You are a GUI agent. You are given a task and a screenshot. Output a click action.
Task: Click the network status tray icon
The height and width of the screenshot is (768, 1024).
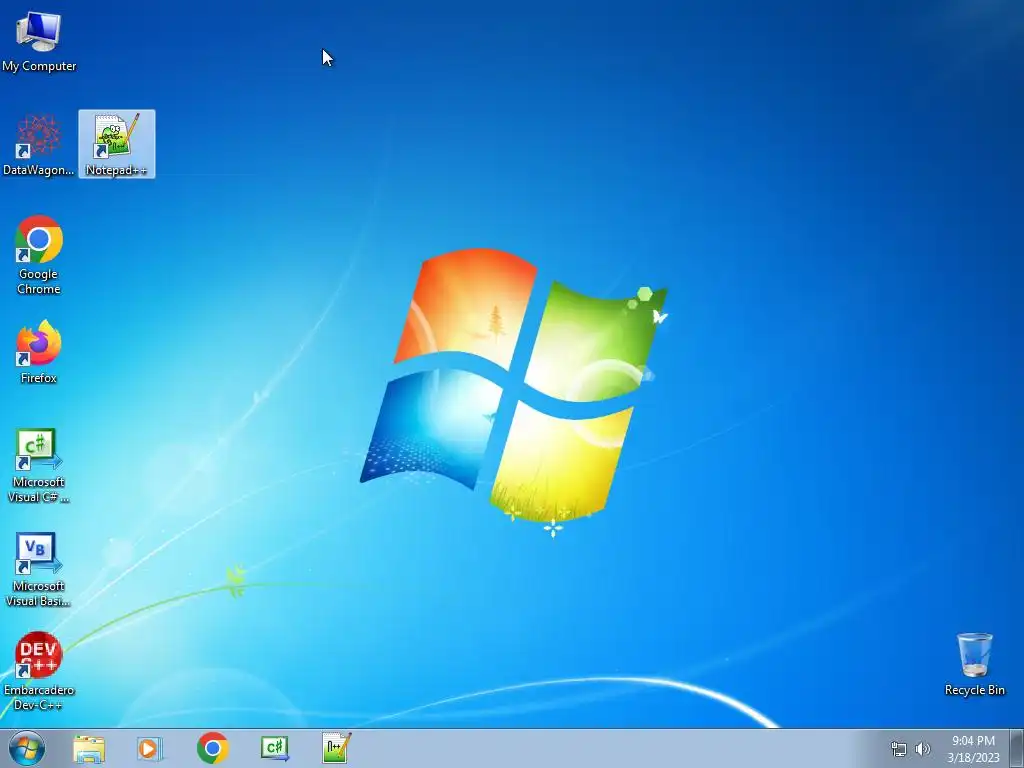tap(899, 749)
